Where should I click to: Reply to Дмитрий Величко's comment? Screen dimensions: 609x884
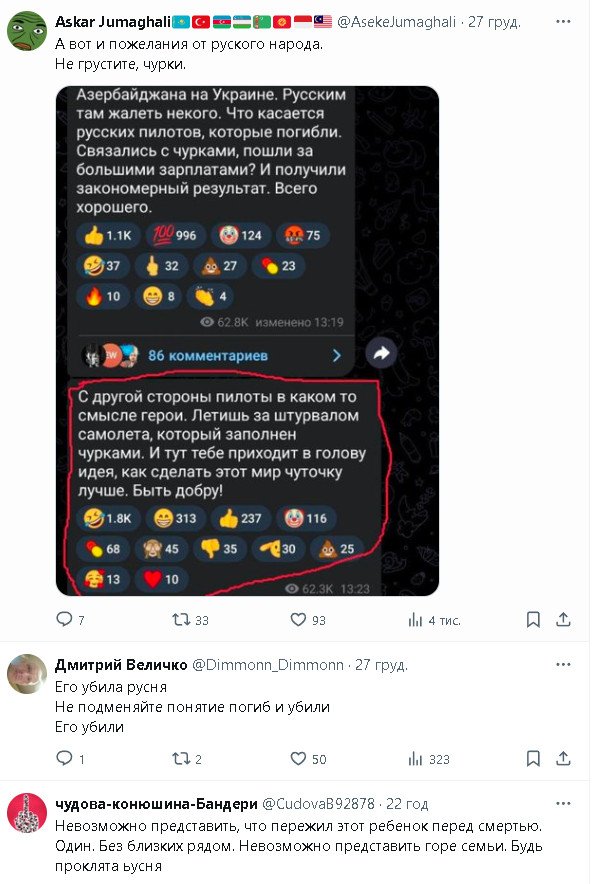point(65,759)
